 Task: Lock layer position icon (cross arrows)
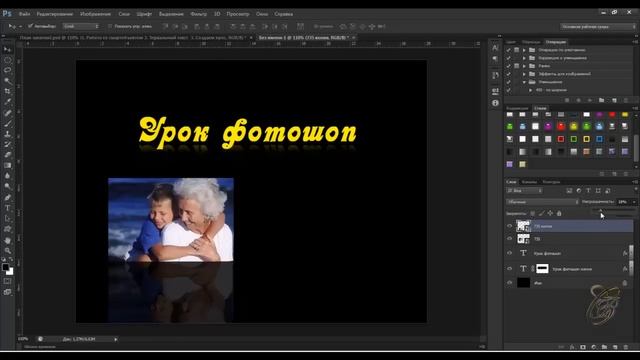[550, 213]
